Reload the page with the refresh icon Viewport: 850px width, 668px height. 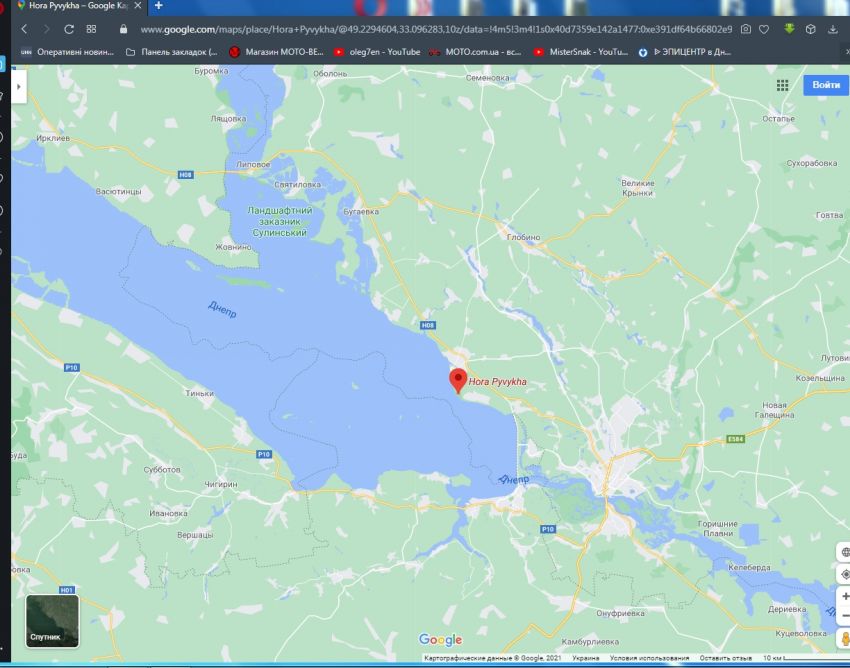coord(69,29)
